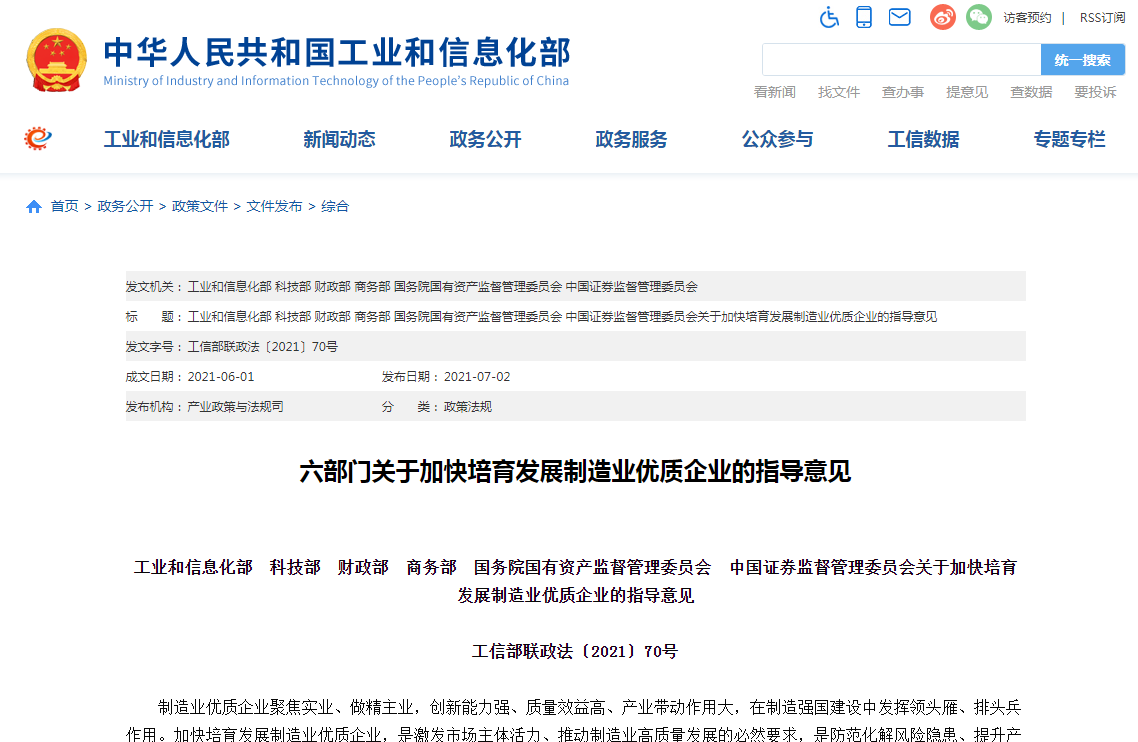Screen dimensions: 1138x742
Task: Click the 统一搜索 button
Action: (x=1083, y=60)
